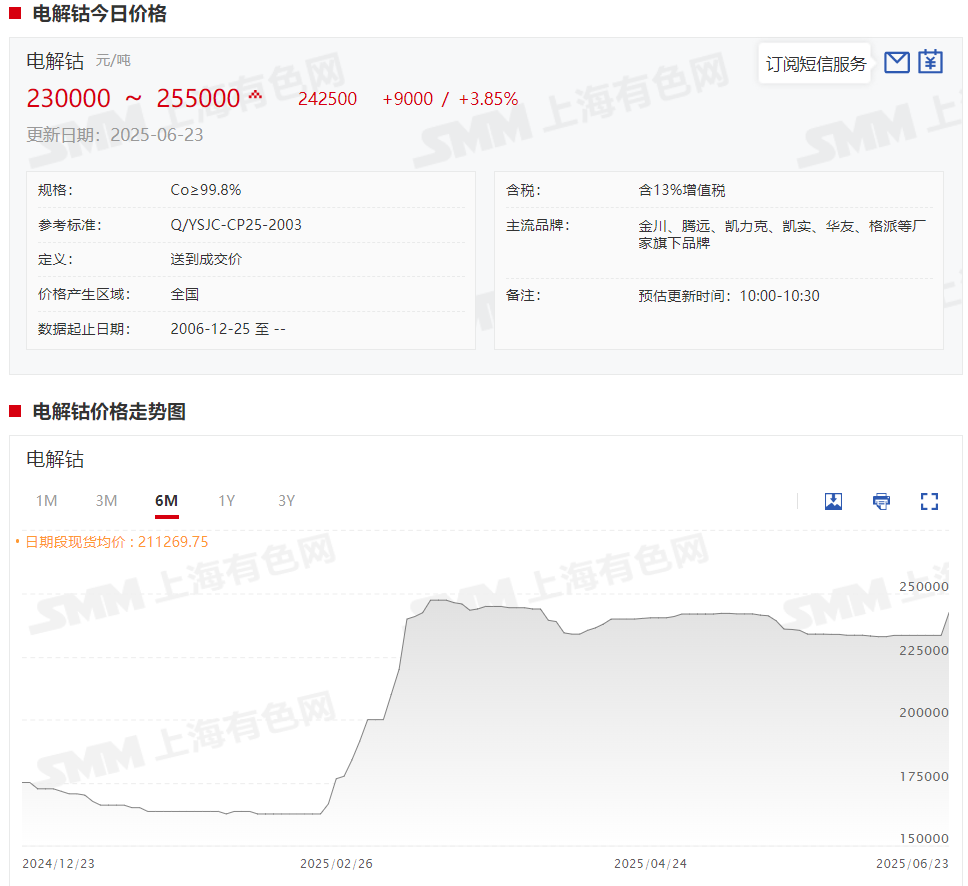The height and width of the screenshot is (886, 968).
Task: Expand the chart to fullscreen
Action: 929,501
